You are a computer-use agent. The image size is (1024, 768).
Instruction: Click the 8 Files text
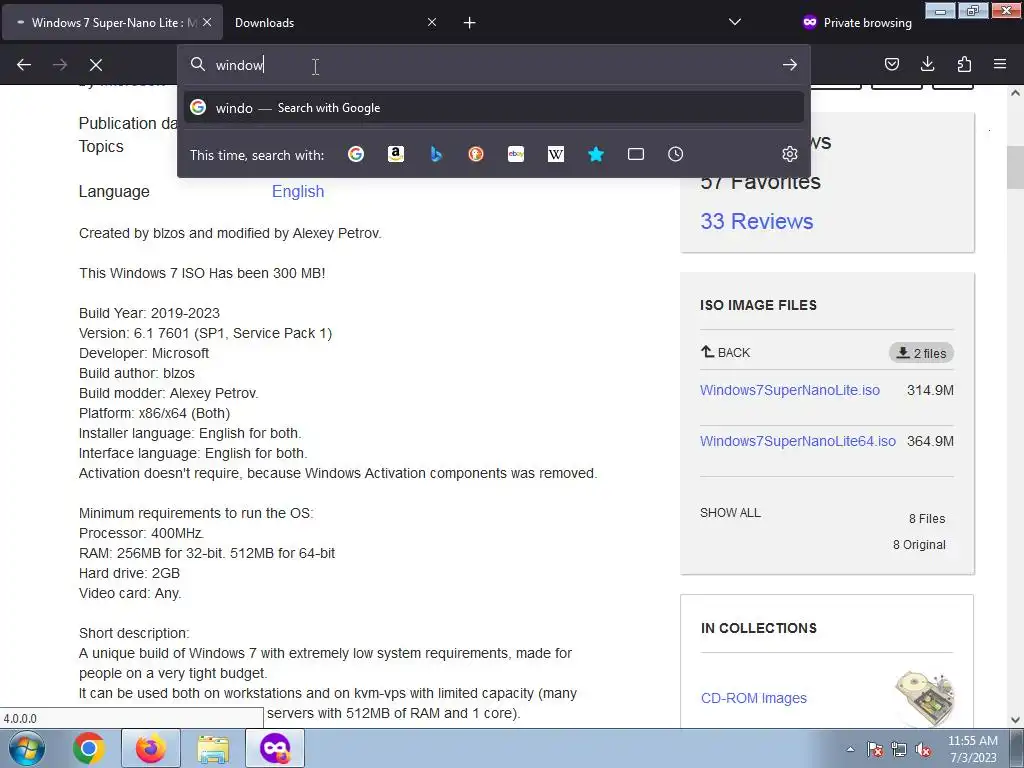click(927, 519)
